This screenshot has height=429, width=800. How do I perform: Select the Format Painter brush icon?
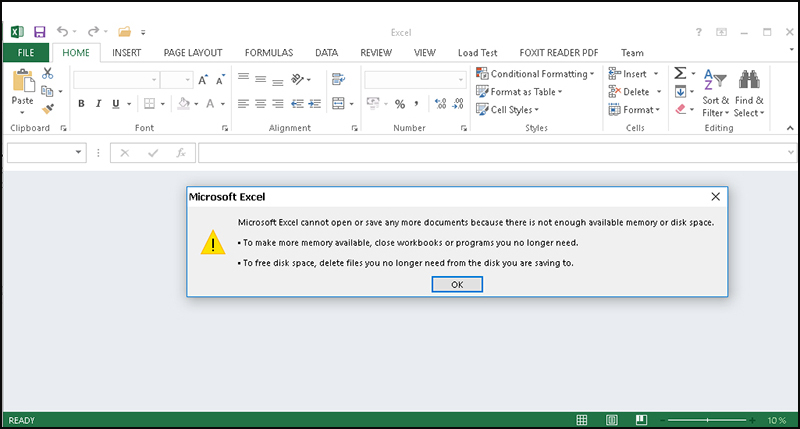(x=47, y=109)
